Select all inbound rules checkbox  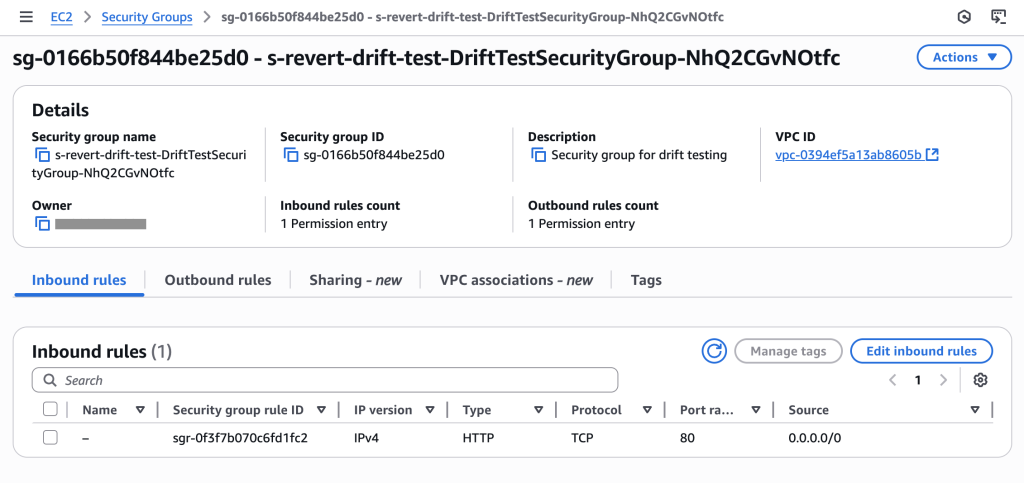[50, 409]
